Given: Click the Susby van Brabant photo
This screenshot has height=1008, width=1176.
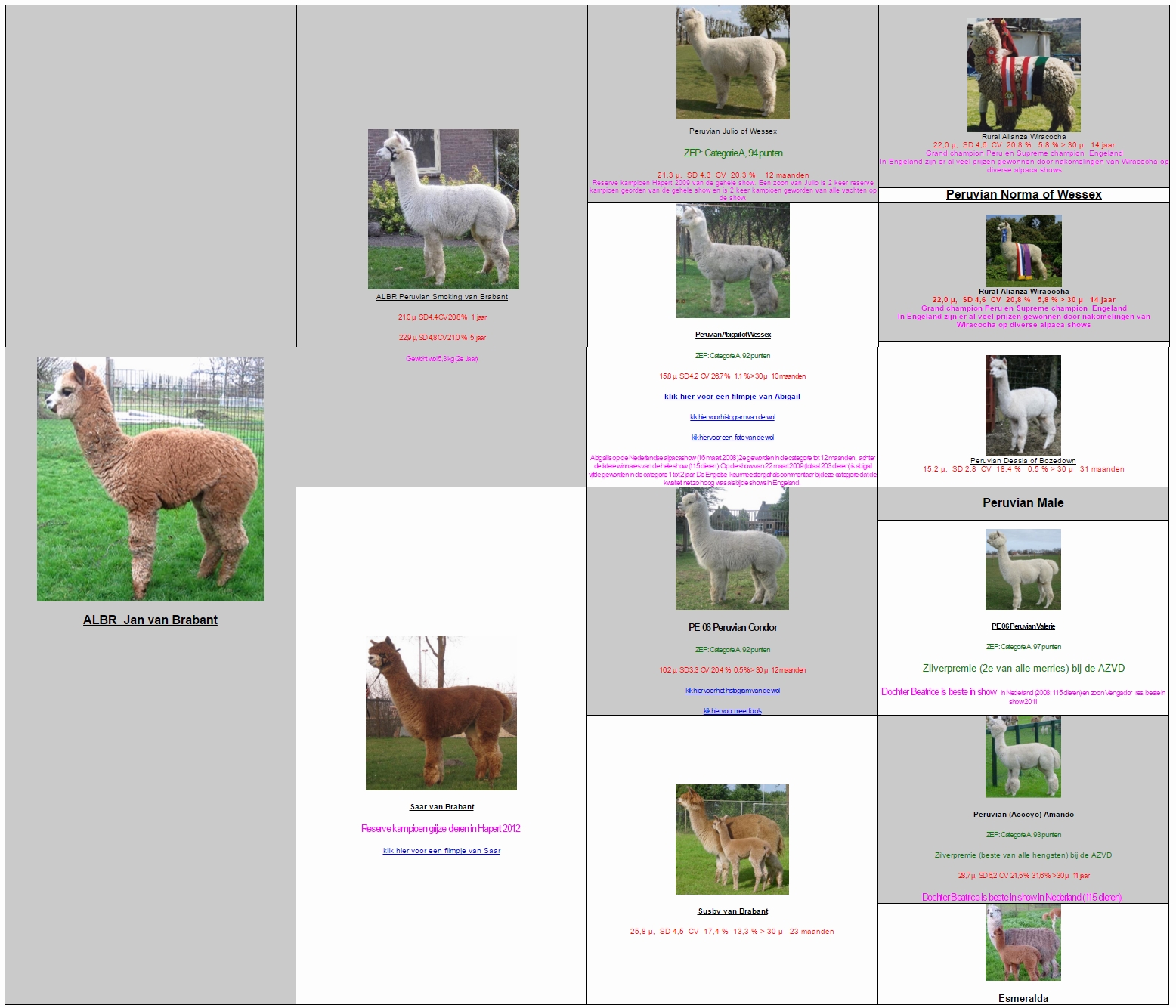Looking at the screenshot, I should point(732,839).
